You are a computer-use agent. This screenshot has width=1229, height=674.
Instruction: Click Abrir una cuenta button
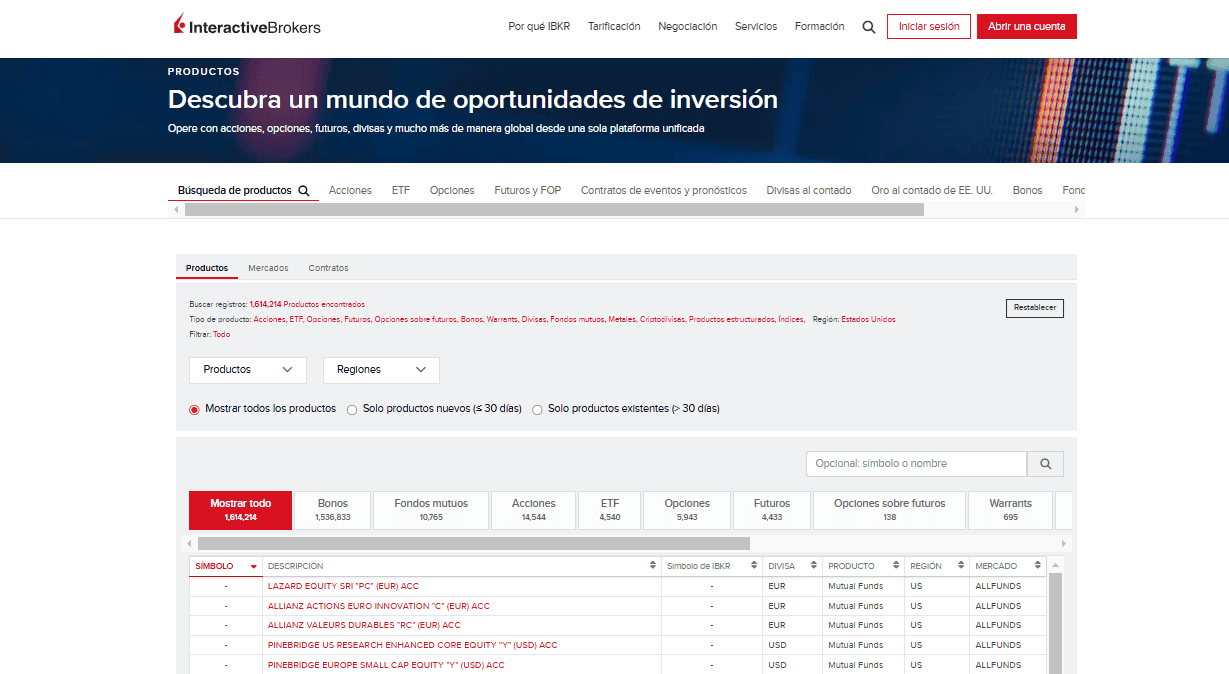click(1026, 27)
